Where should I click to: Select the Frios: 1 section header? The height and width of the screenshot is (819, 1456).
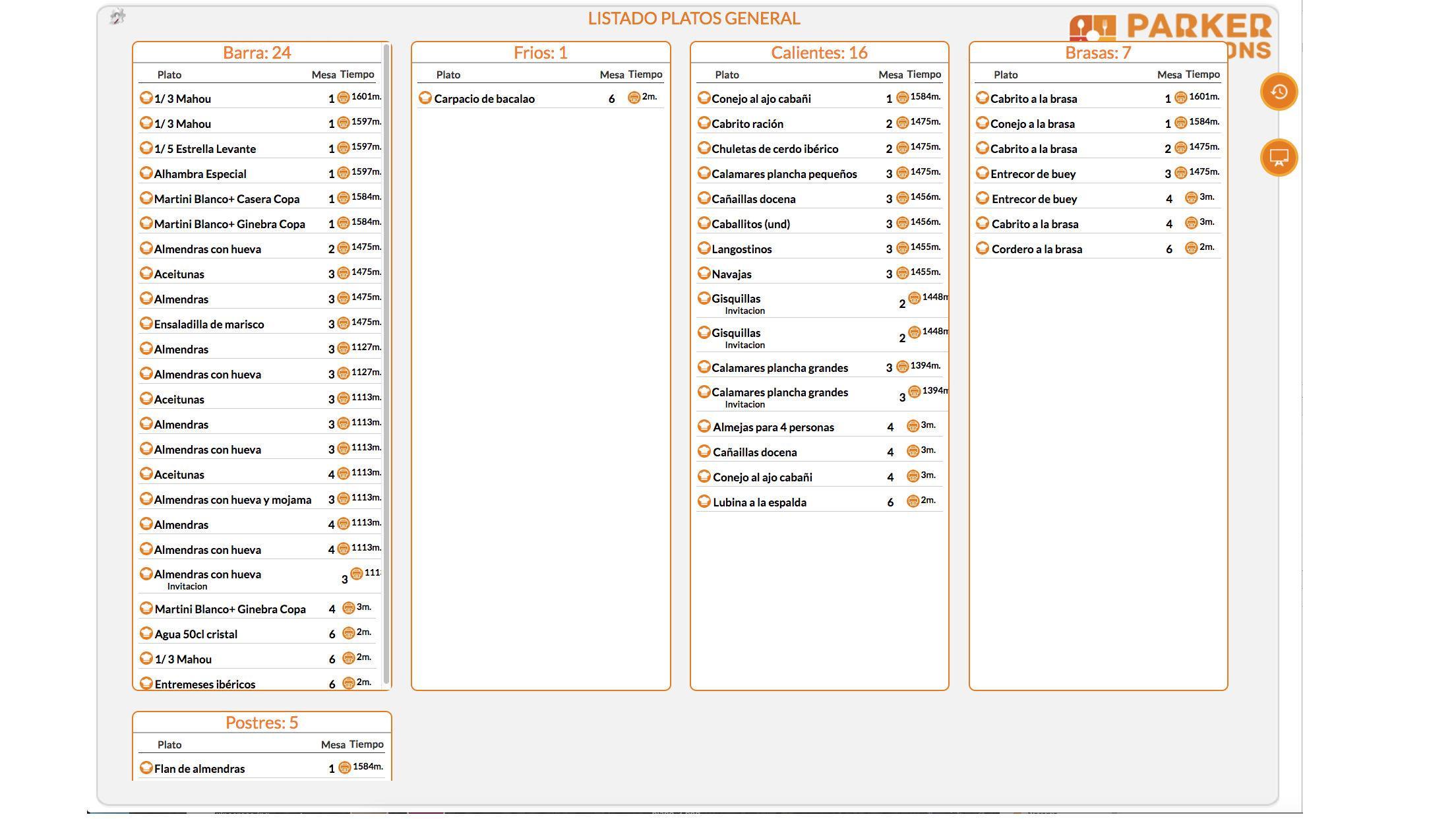(x=541, y=53)
